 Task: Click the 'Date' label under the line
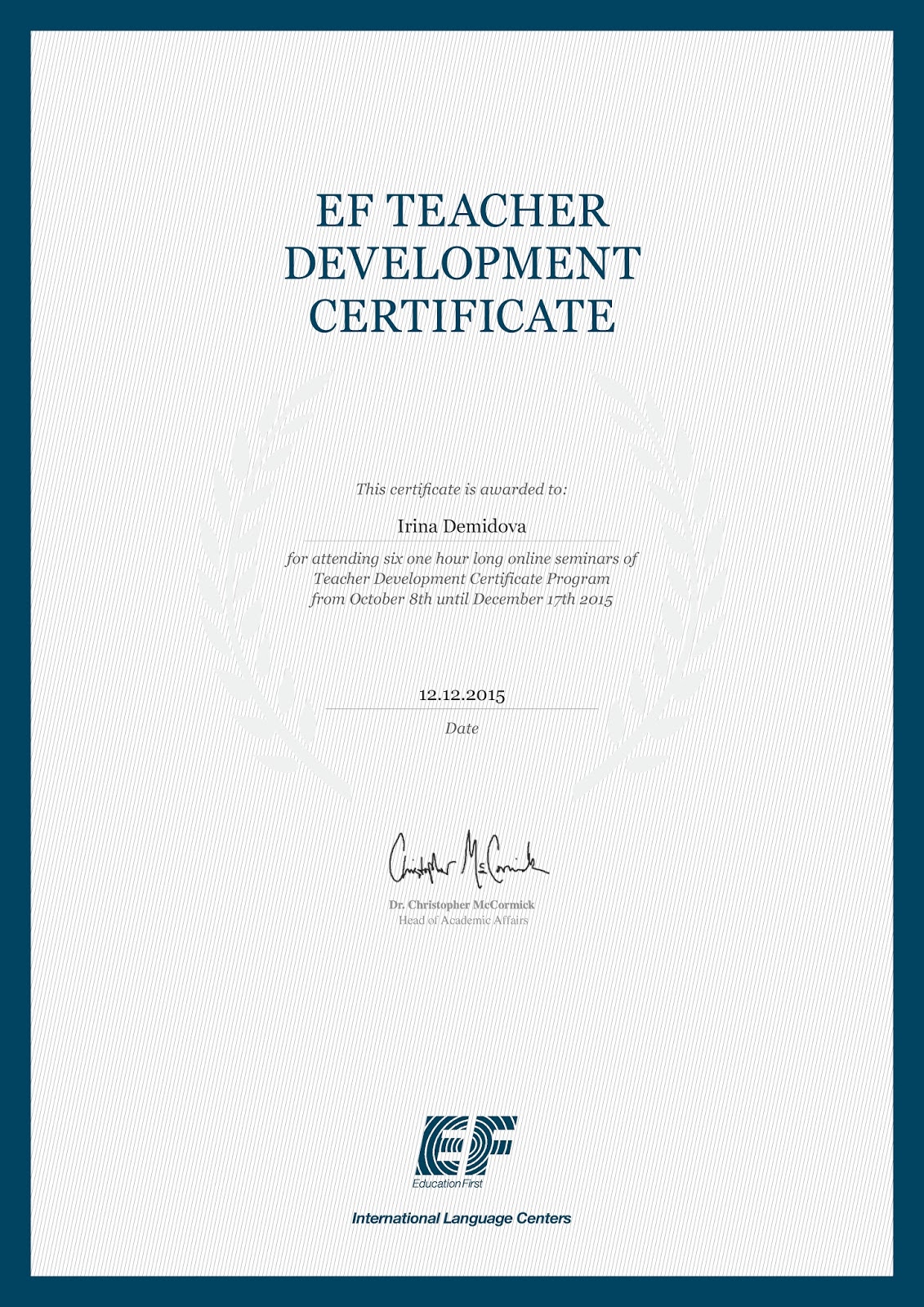point(462,728)
